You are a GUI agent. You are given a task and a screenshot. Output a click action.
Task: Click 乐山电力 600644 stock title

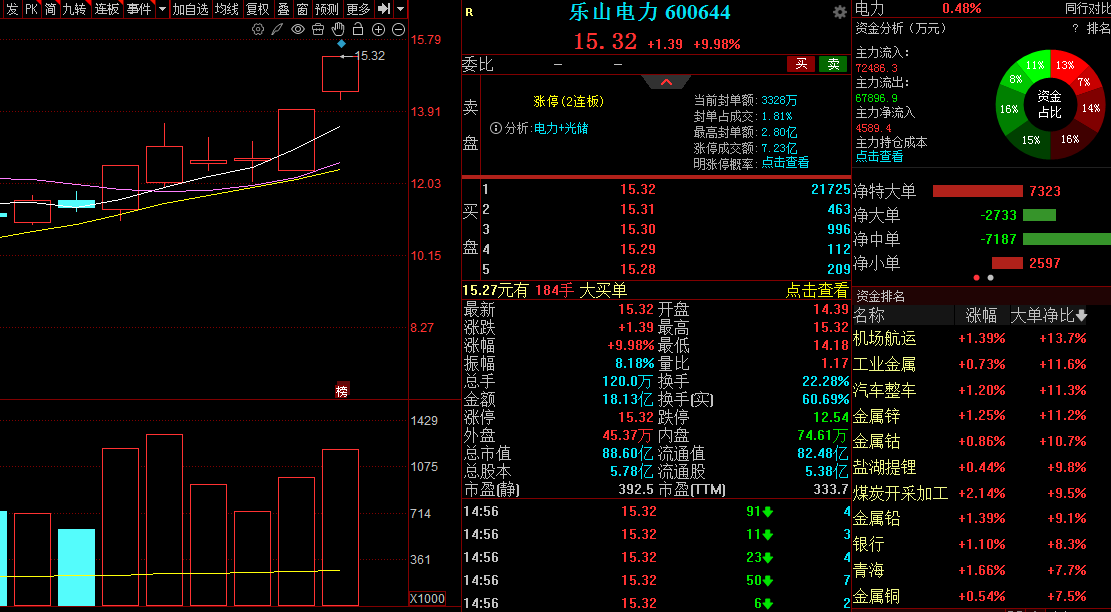click(x=650, y=12)
